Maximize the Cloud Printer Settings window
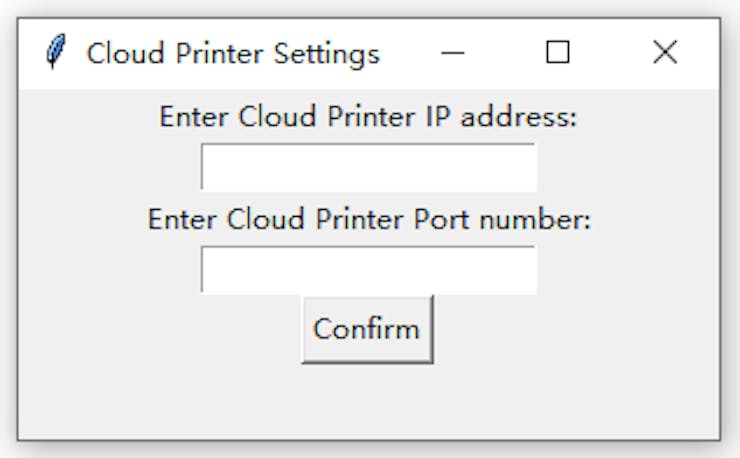 pos(558,53)
